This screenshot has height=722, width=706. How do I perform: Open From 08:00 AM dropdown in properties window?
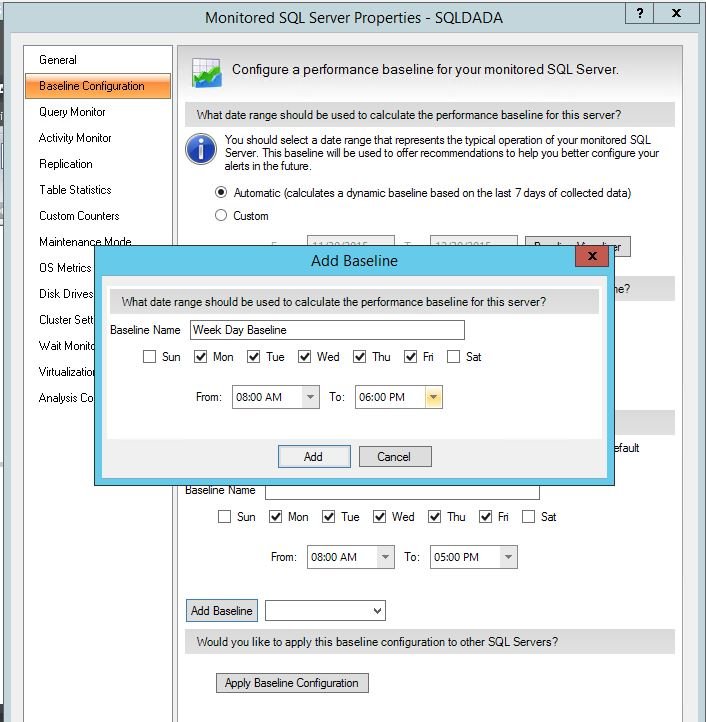[385, 557]
